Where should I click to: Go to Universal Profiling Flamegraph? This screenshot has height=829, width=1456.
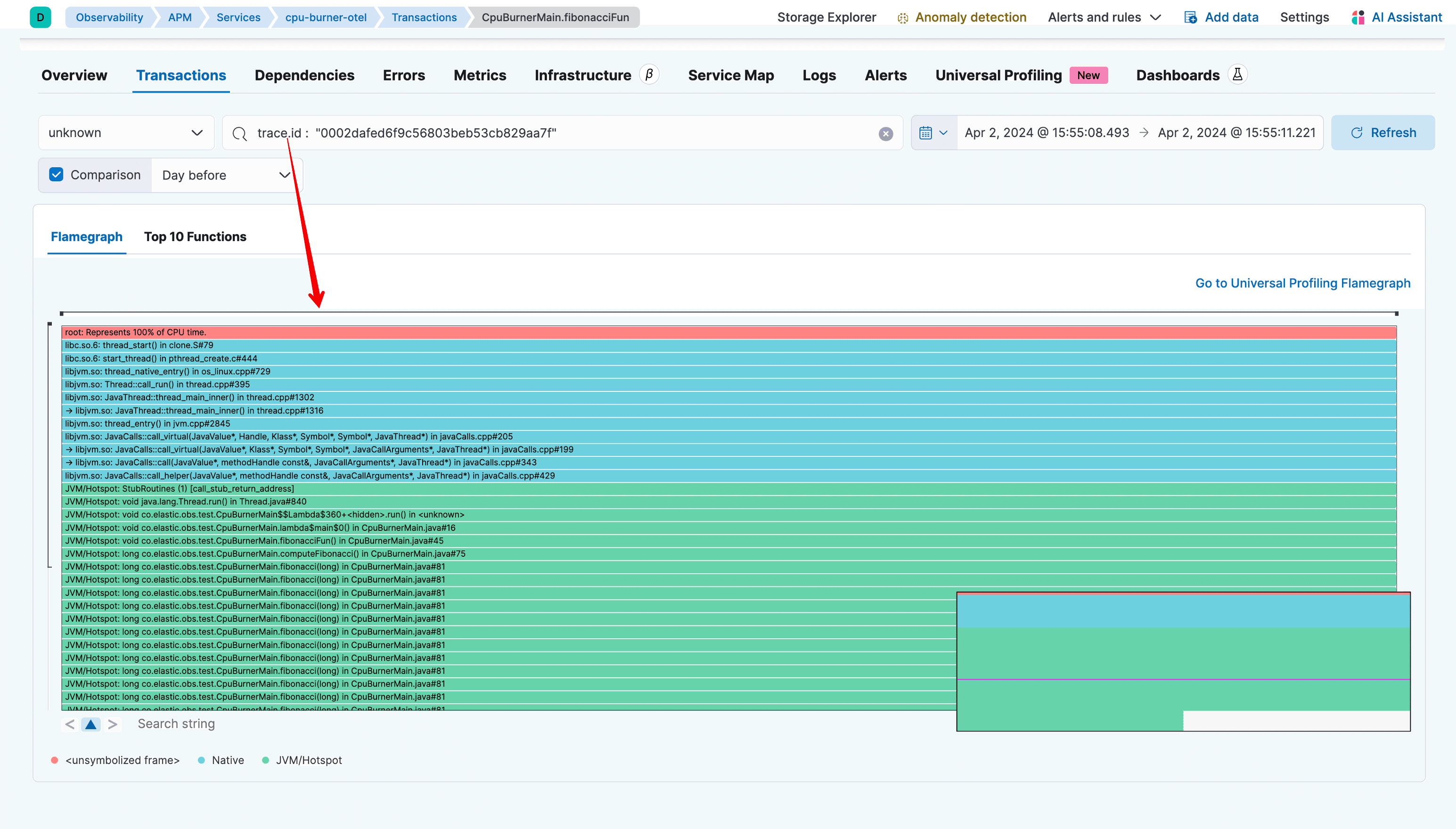[1302, 283]
